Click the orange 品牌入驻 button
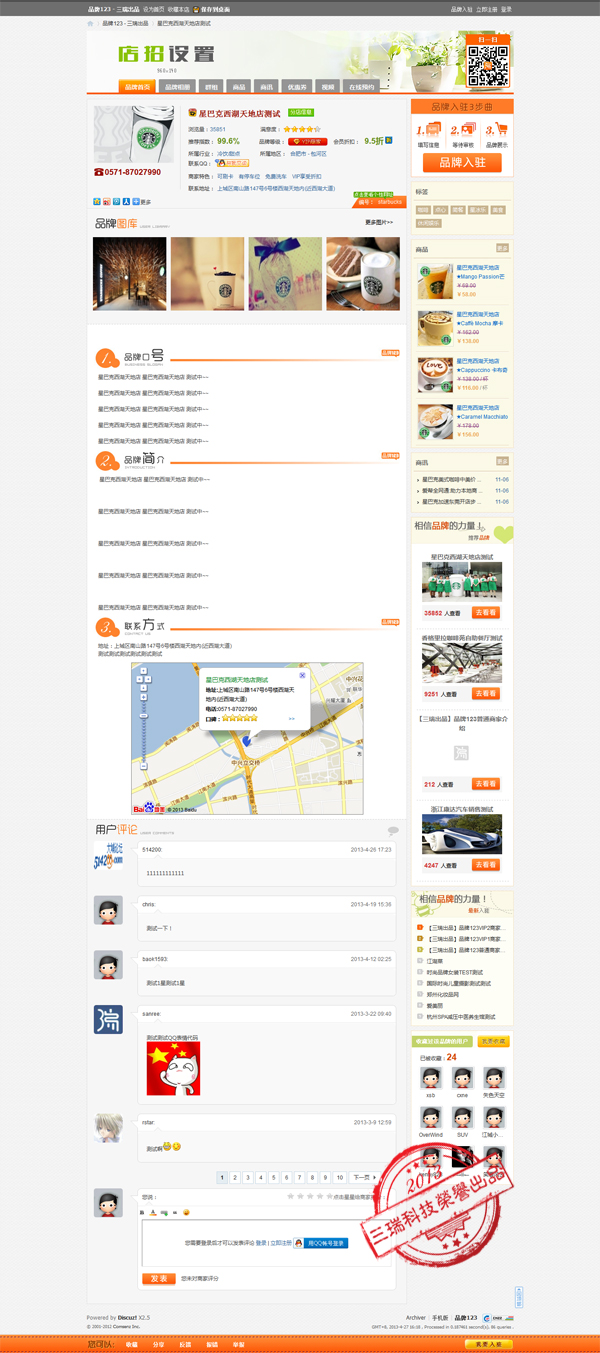The width and height of the screenshot is (600, 1353). pos(463,162)
